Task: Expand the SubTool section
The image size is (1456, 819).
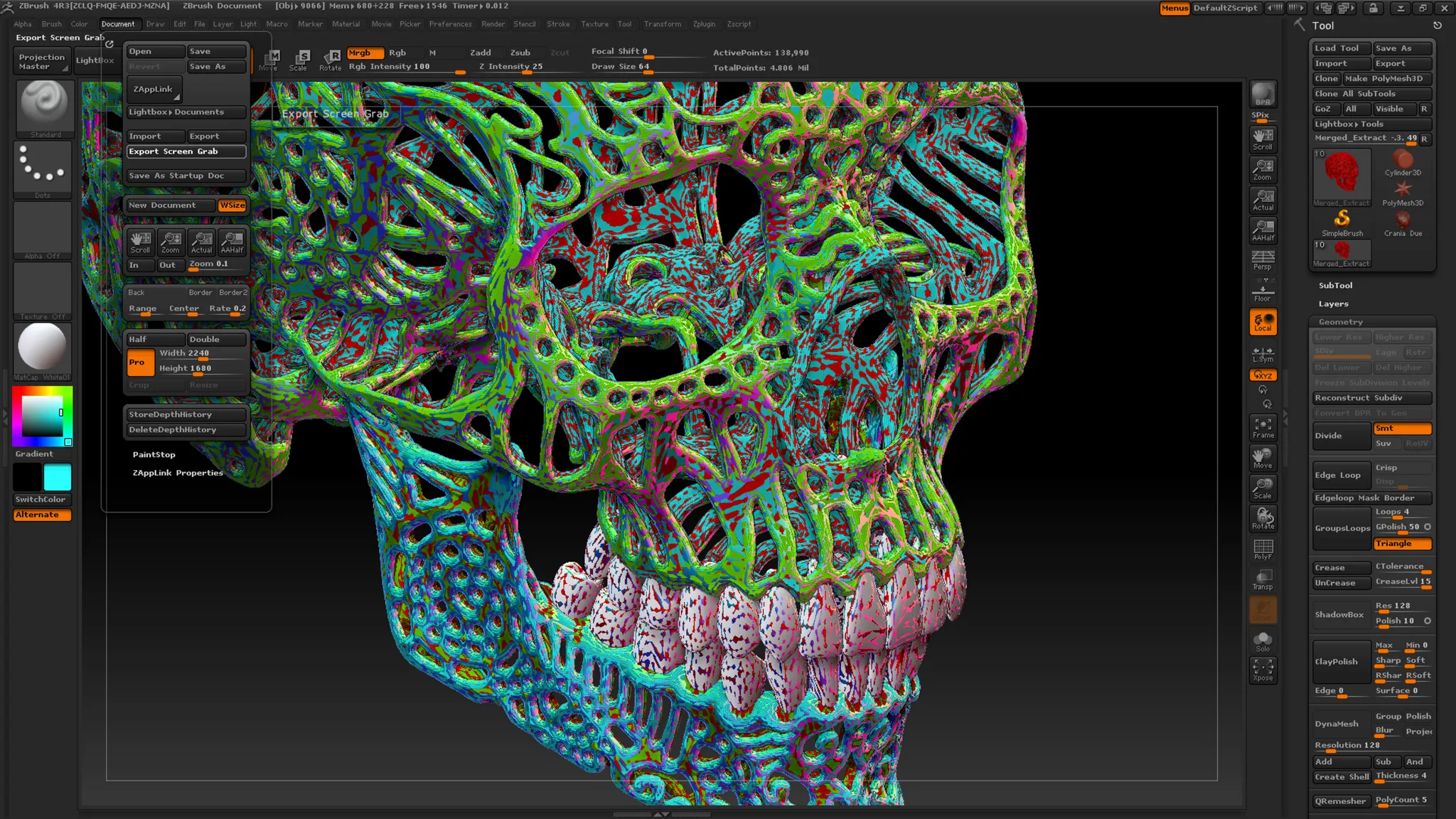Action: (1335, 285)
